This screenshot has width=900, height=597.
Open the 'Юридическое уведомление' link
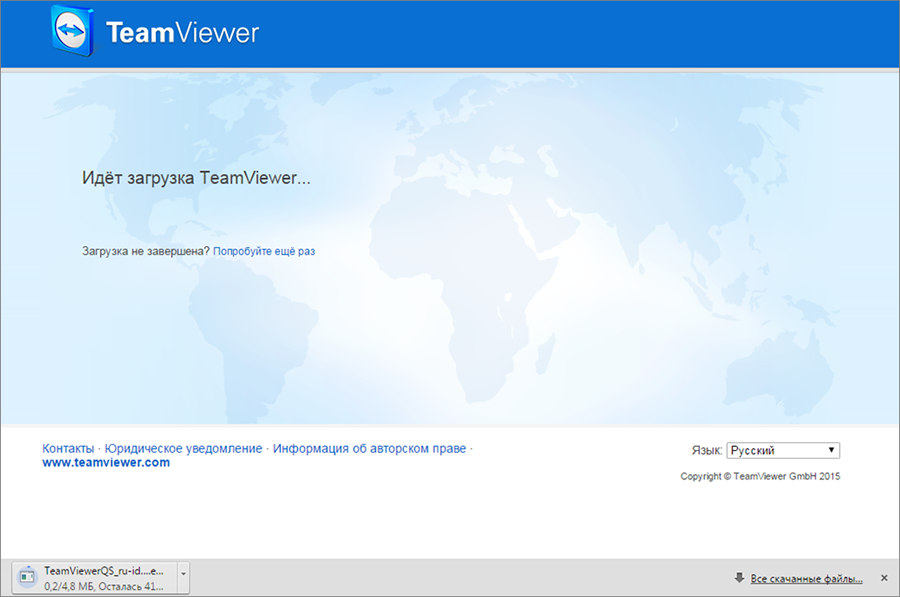pyautogui.click(x=183, y=448)
